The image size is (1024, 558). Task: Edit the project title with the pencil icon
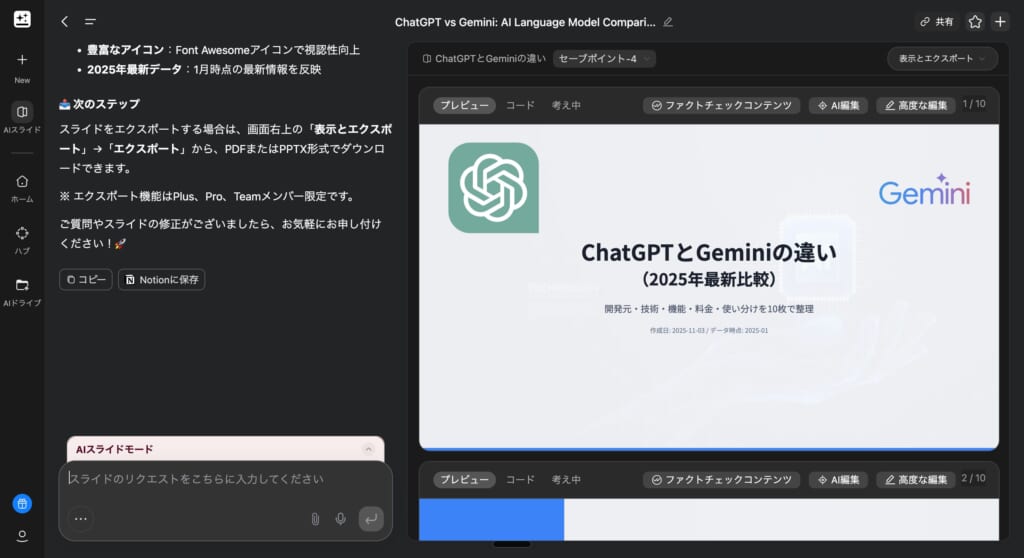(x=668, y=22)
